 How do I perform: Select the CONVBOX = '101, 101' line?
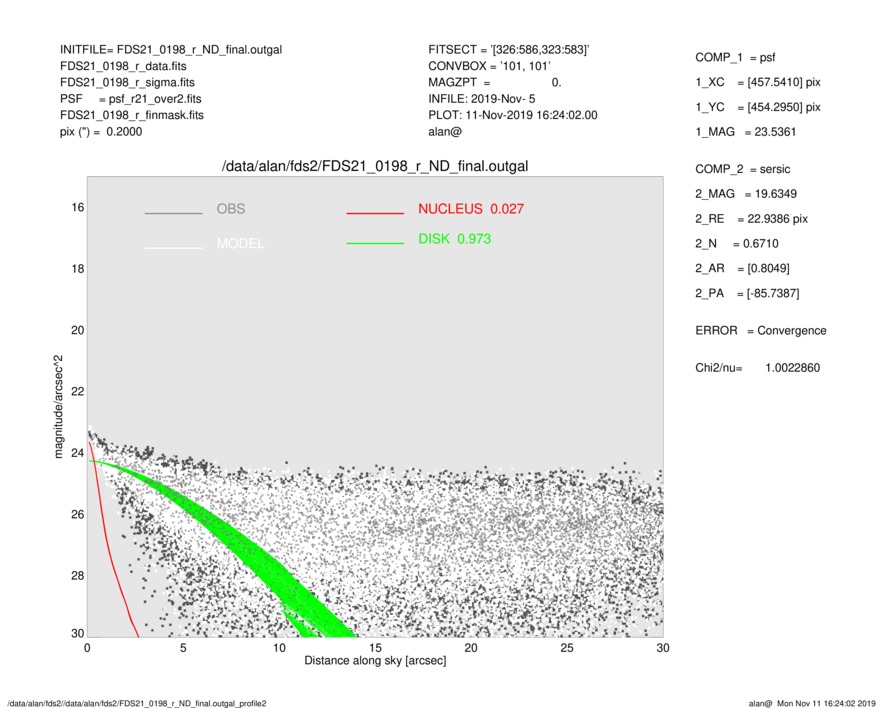[x=489, y=66]
